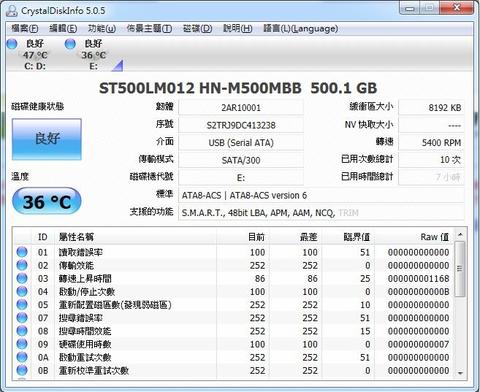Click the drive letter field E:

pos(241,178)
